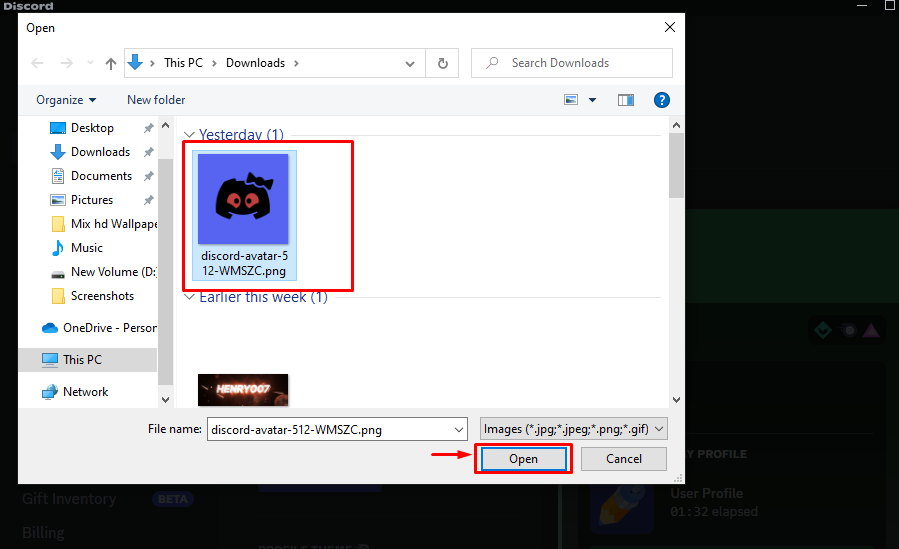Create a New folder
This screenshot has height=549, width=899.
156,100
